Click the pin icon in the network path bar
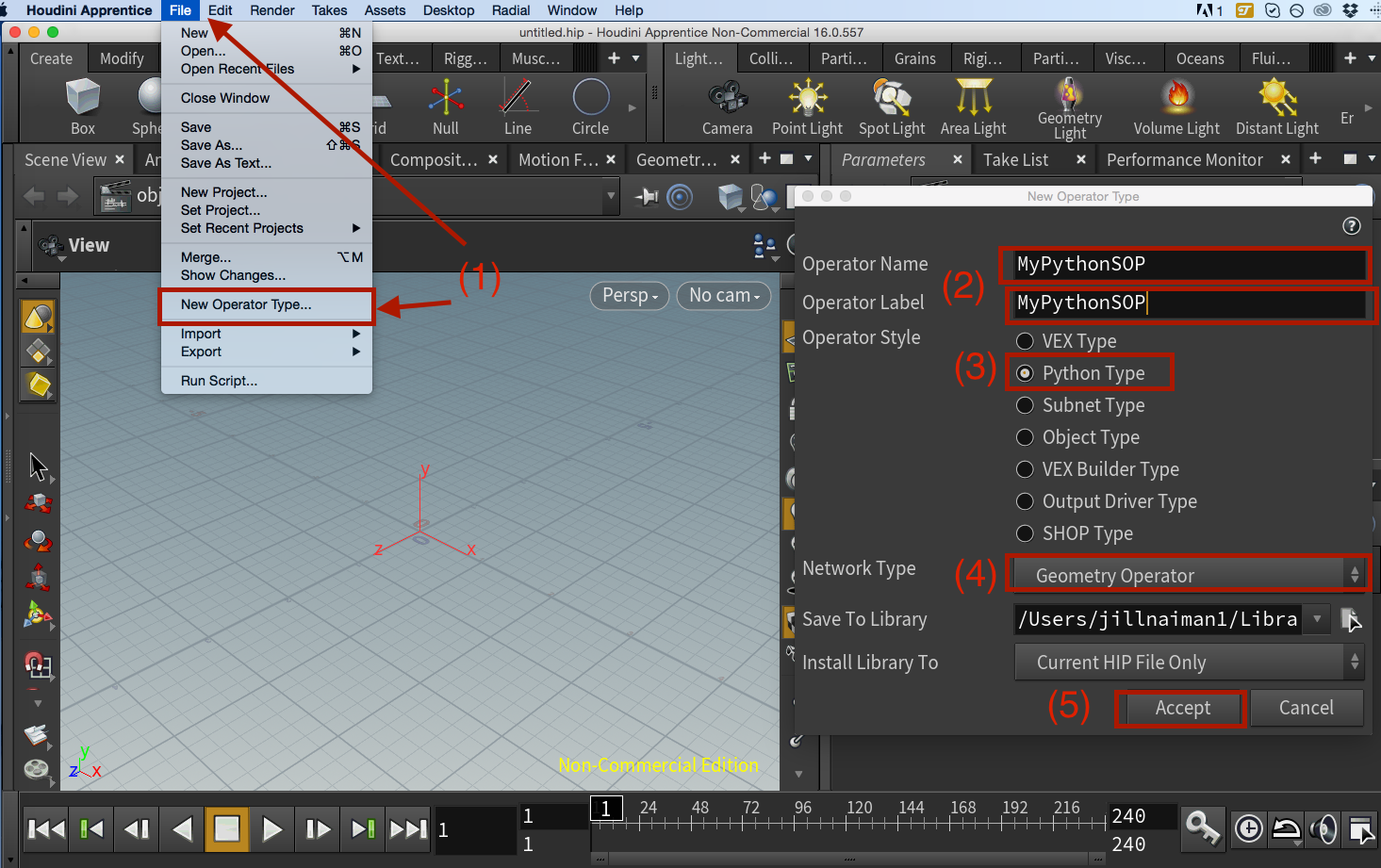This screenshot has height=868, width=1381. pos(648,197)
